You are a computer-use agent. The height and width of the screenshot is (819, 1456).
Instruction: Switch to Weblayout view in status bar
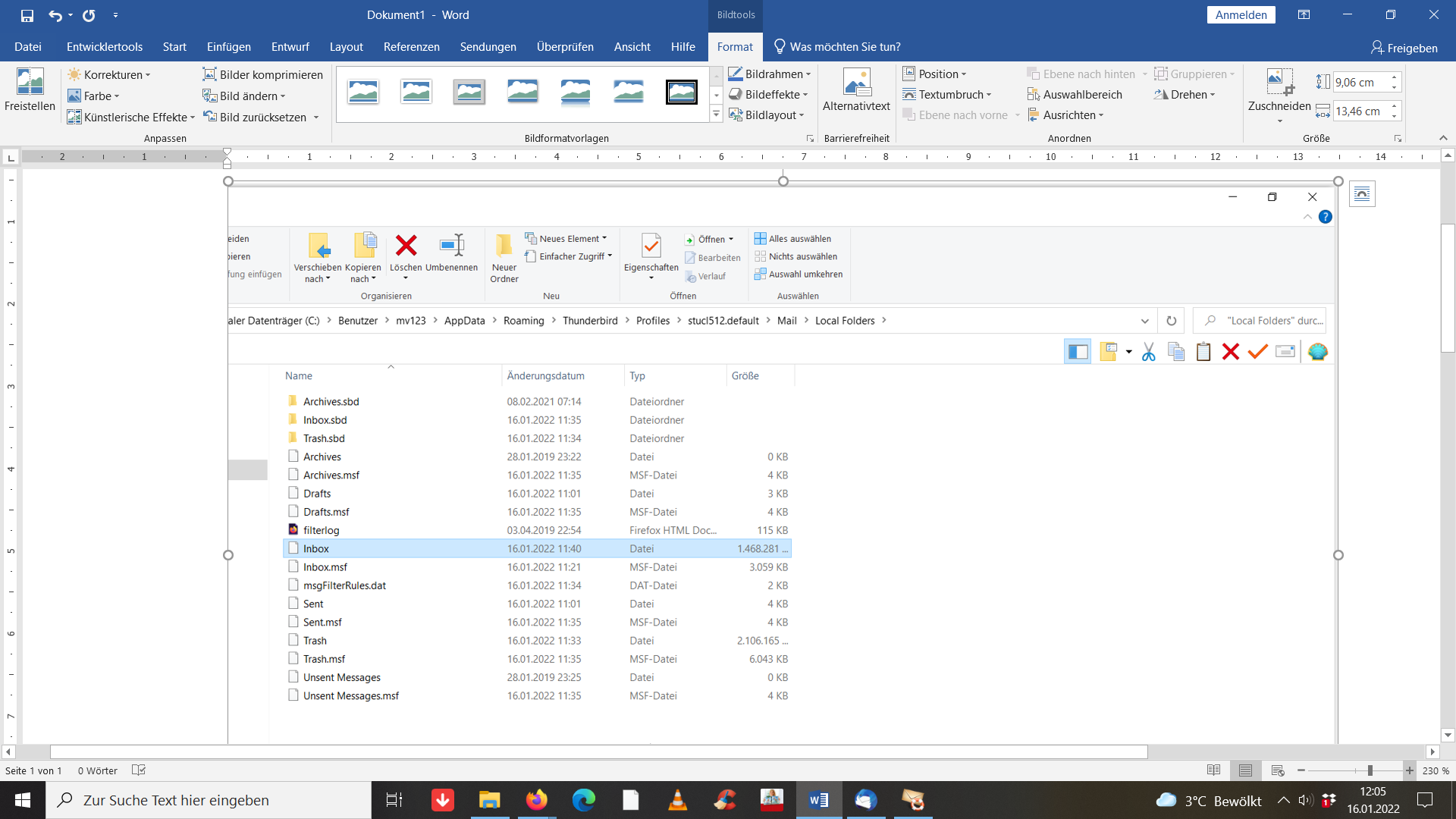click(1278, 770)
